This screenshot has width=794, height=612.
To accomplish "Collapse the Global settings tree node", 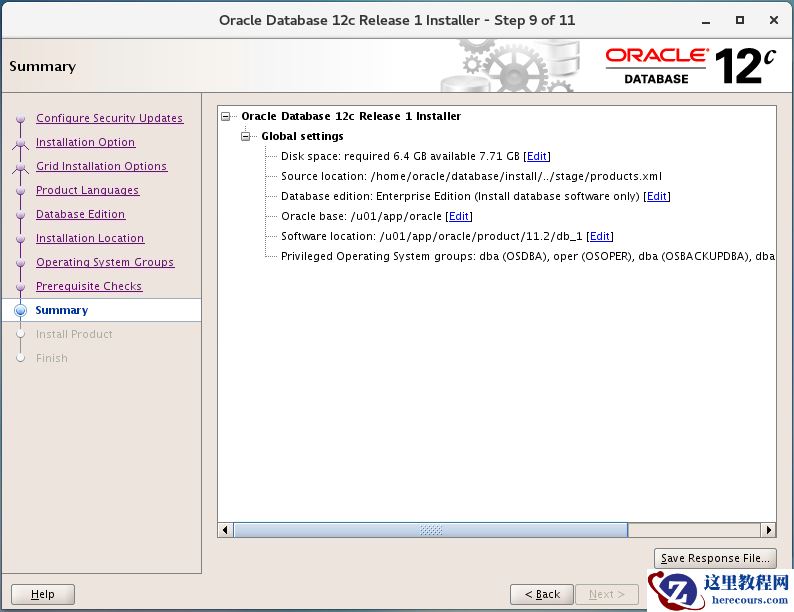I will pyautogui.click(x=246, y=137).
